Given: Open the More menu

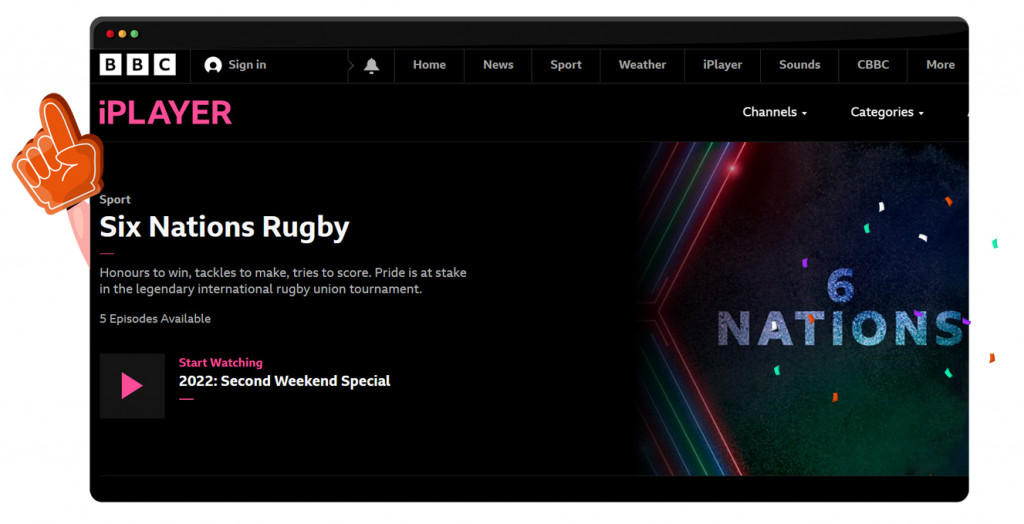Looking at the screenshot, I should click(940, 65).
